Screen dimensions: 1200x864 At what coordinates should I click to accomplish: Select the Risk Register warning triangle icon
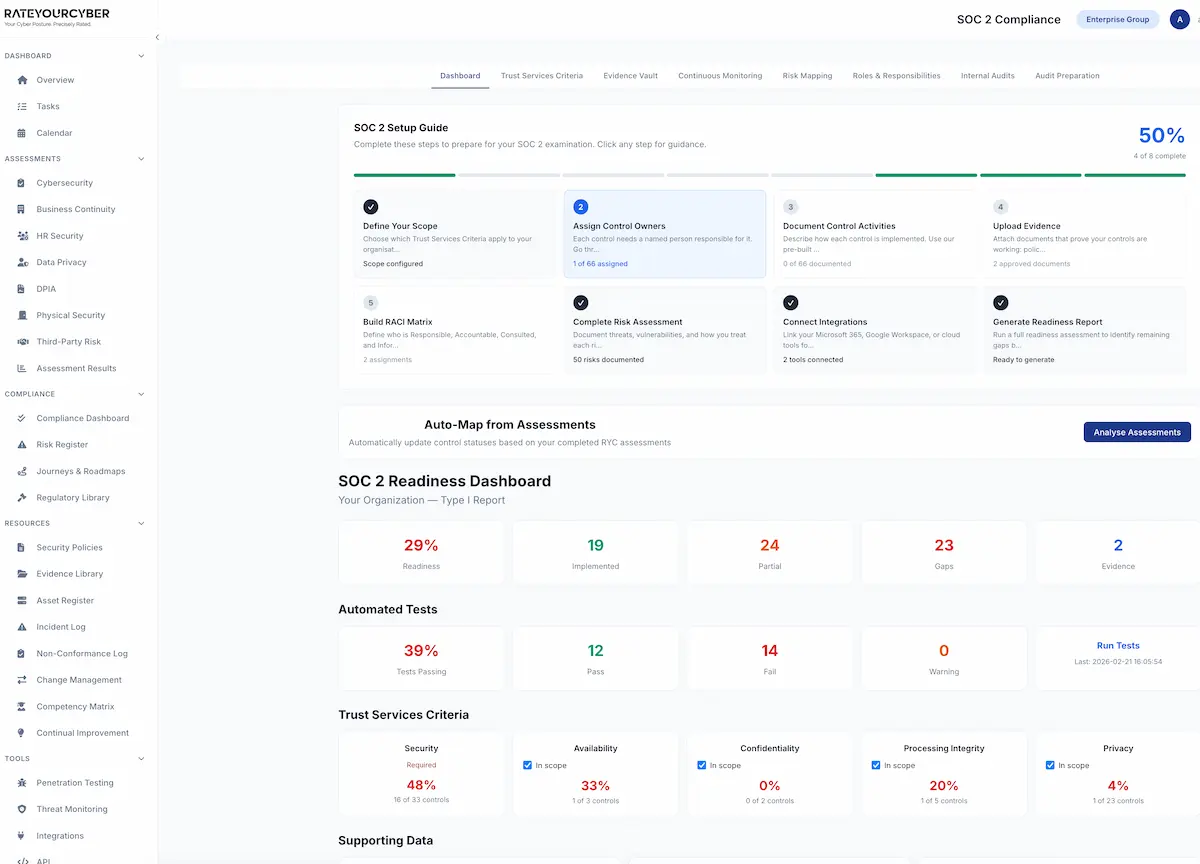pyautogui.click(x=22, y=445)
